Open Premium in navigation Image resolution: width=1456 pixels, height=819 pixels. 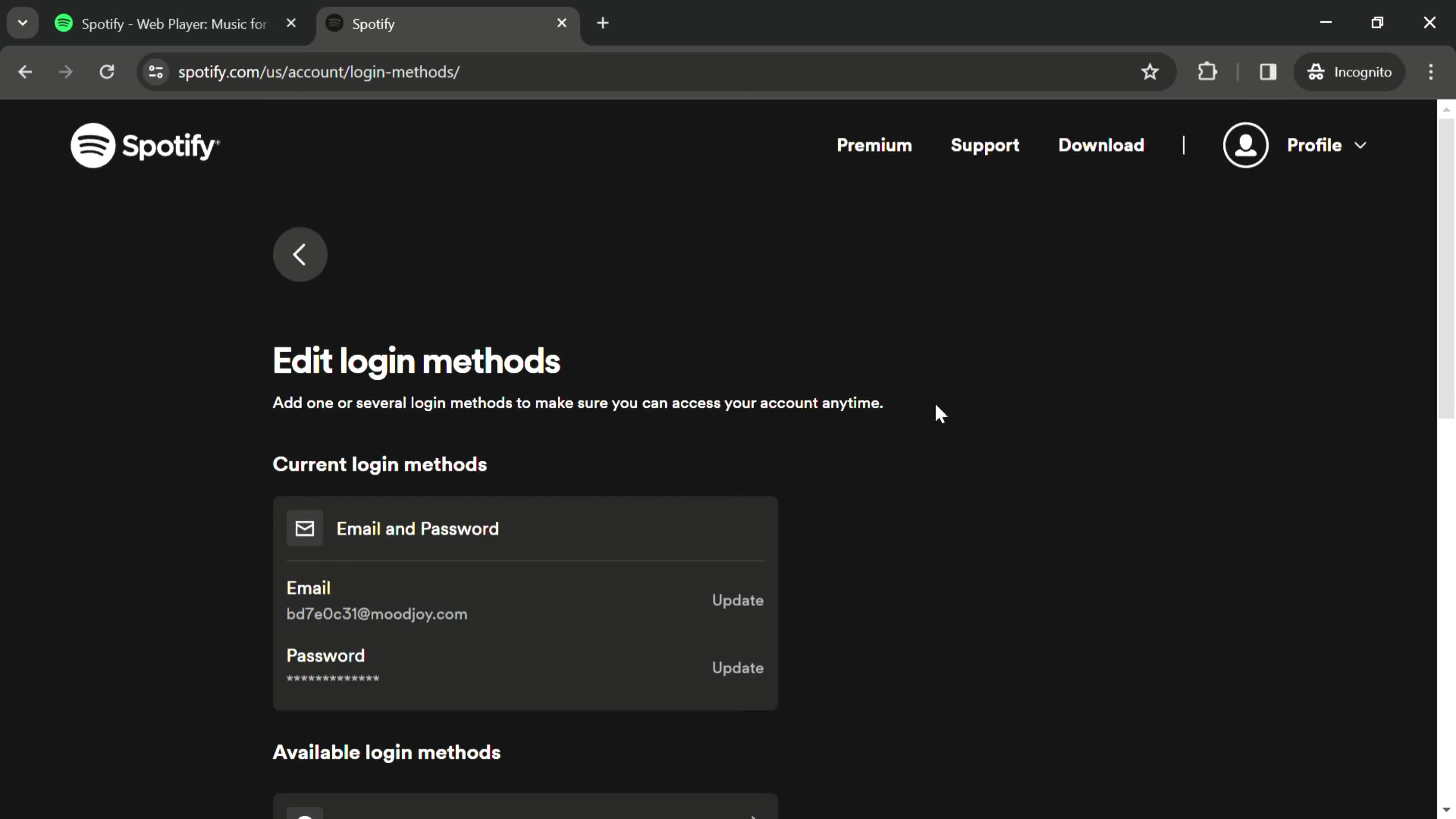tap(874, 145)
